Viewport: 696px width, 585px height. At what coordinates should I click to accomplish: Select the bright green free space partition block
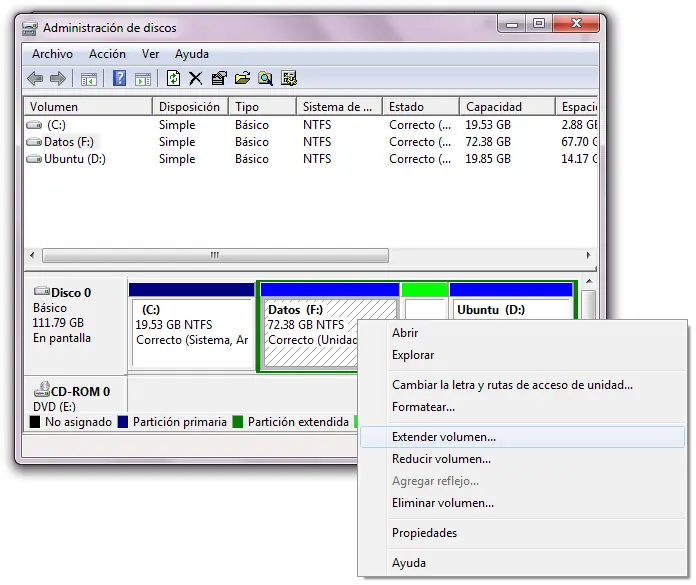pos(424,300)
